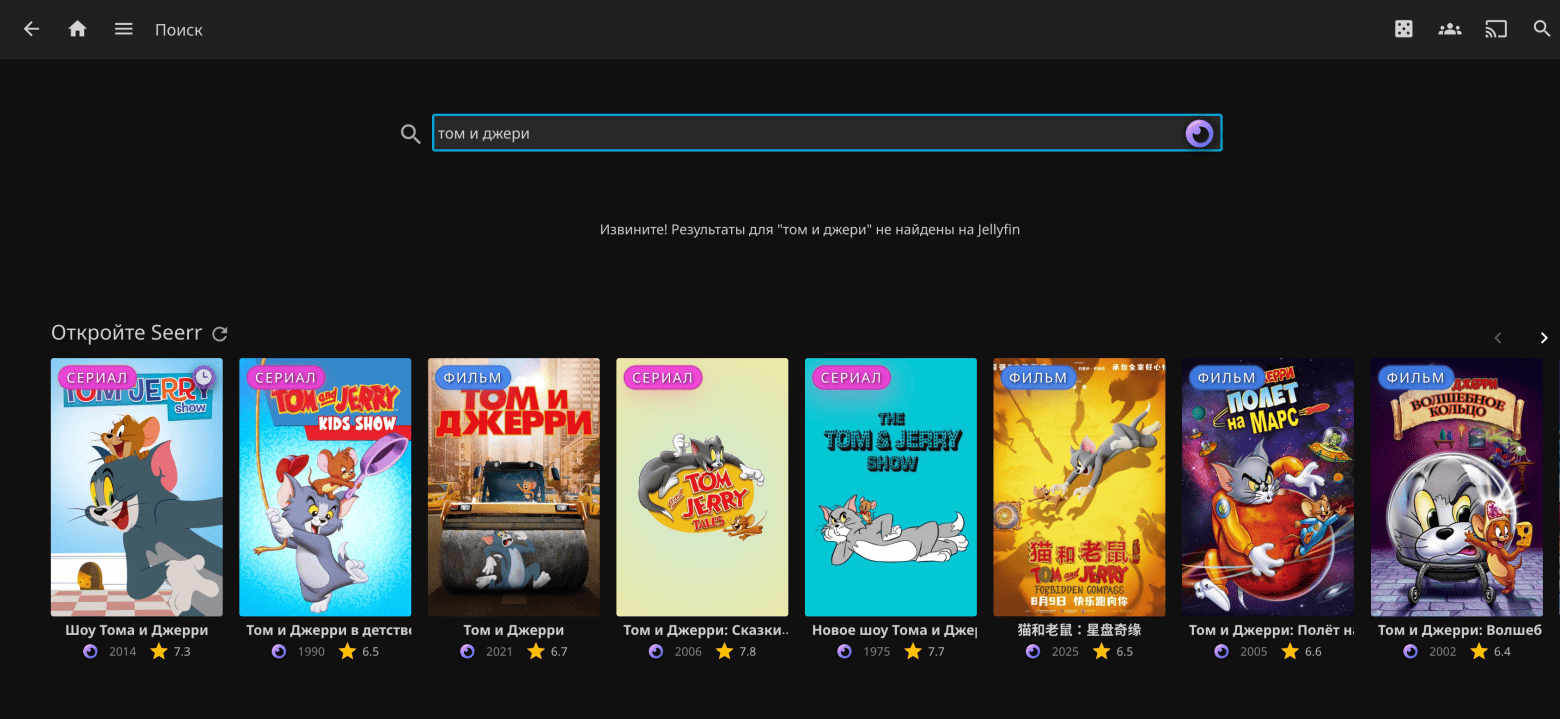Click Seerr icon beside year 2005

(x=1222, y=651)
